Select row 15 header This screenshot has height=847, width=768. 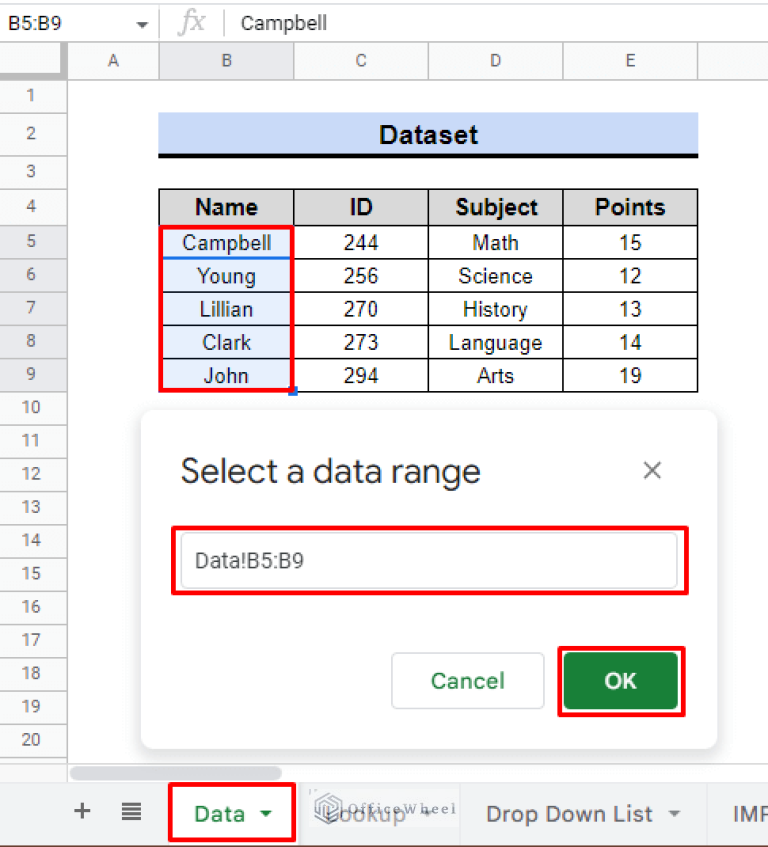[x=32, y=573]
